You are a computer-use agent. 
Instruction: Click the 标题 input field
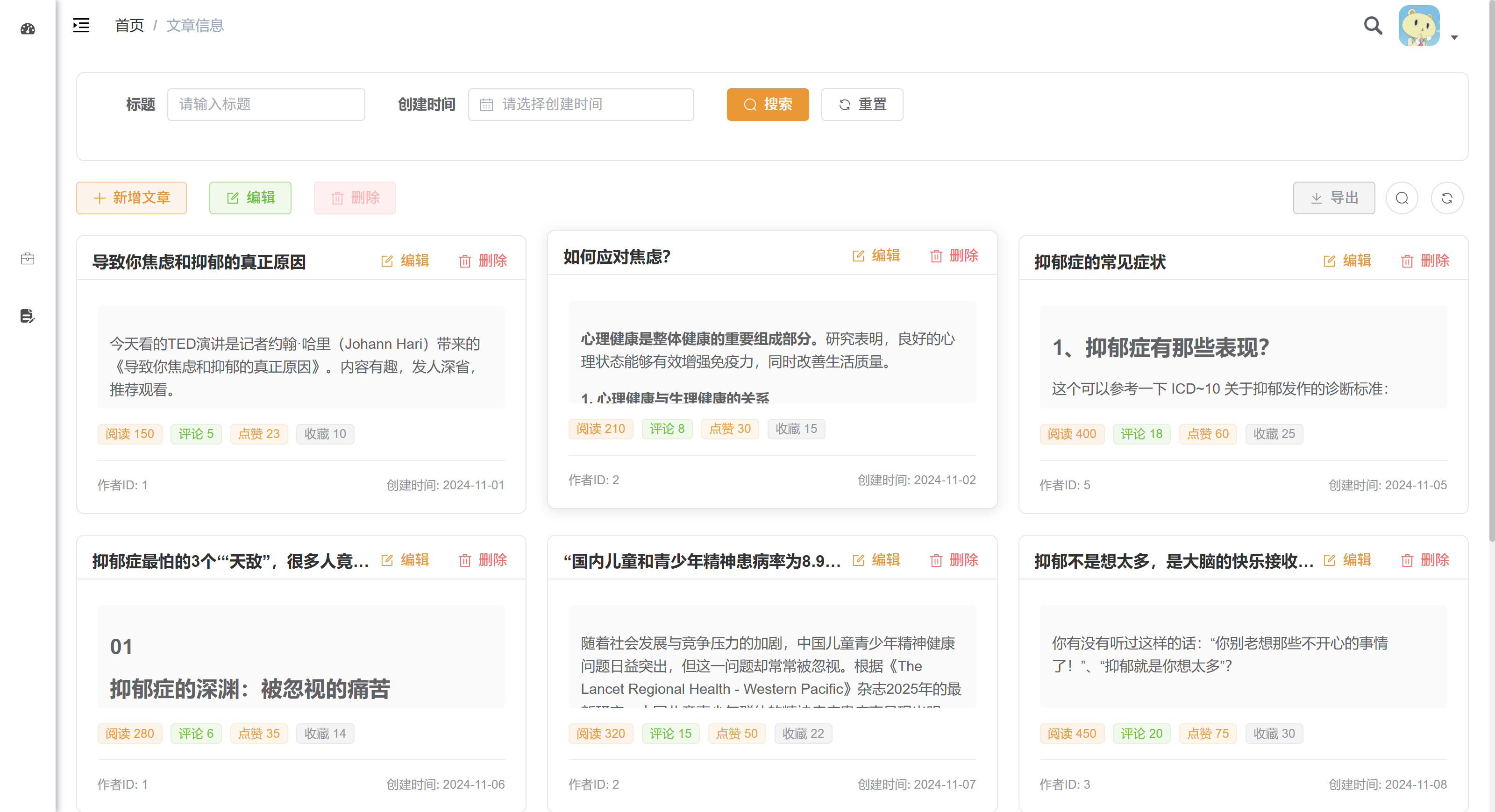click(266, 105)
